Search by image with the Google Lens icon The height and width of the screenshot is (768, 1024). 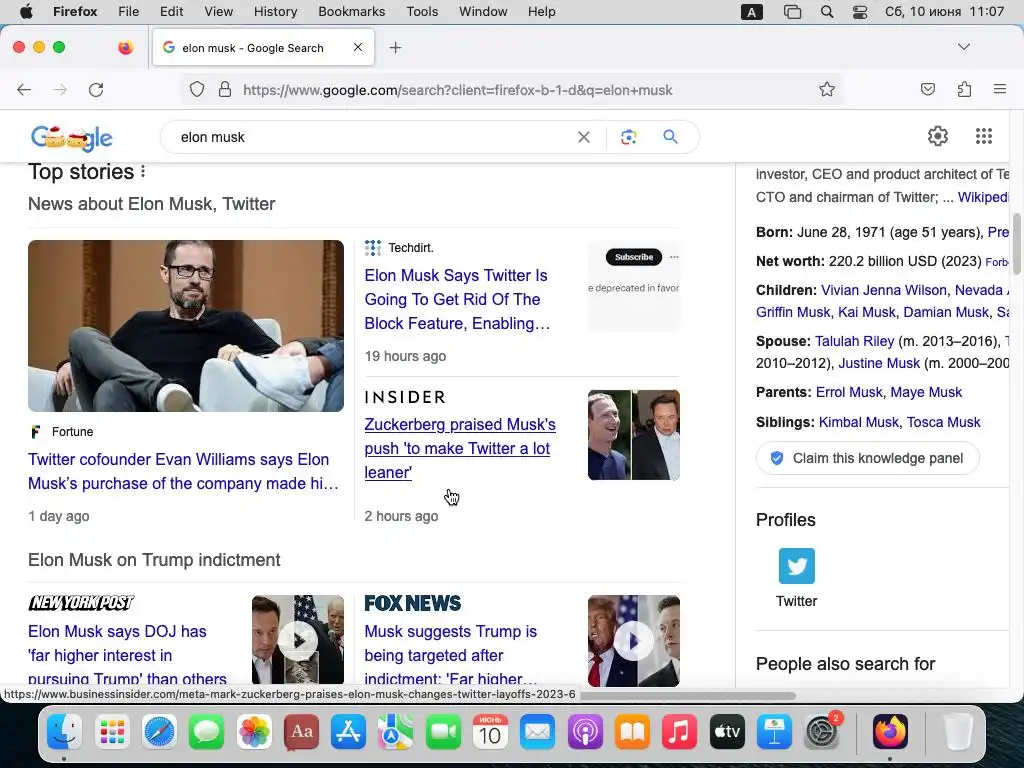point(628,137)
